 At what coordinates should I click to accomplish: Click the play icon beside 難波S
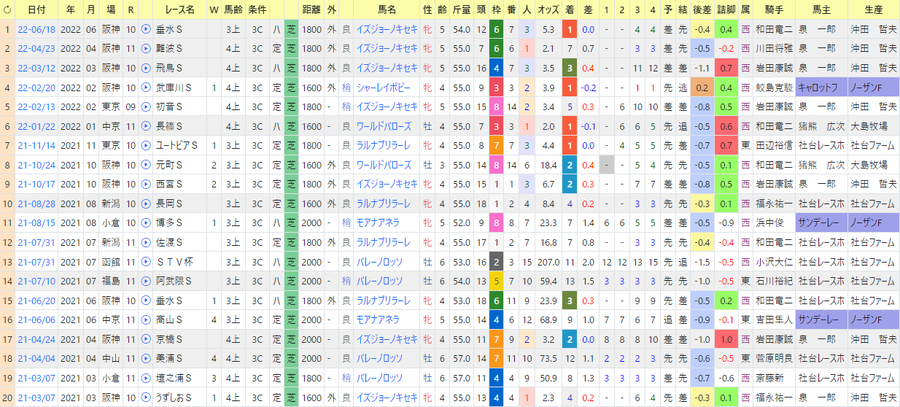coord(145,49)
